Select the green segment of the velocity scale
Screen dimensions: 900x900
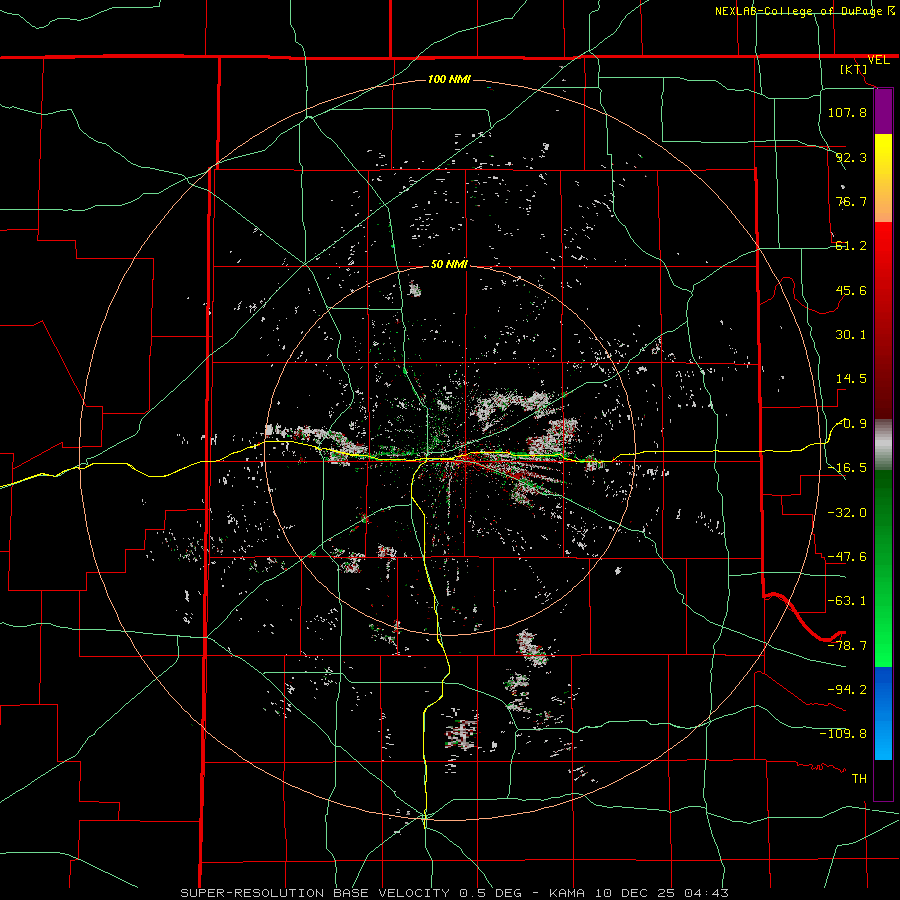click(x=883, y=568)
